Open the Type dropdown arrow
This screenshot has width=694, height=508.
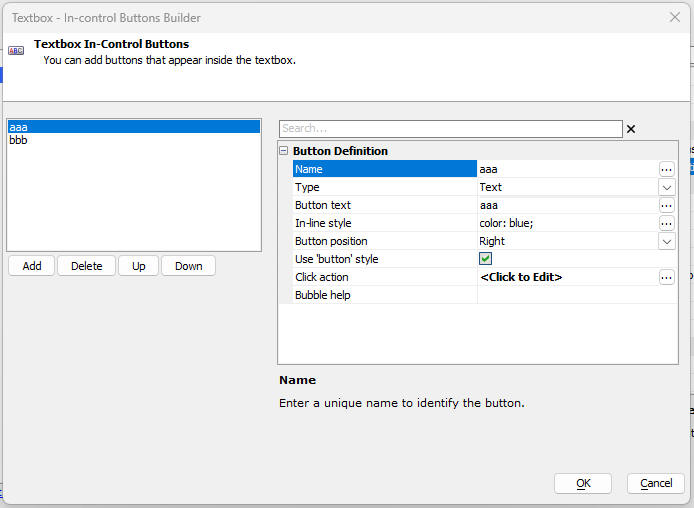(x=667, y=188)
